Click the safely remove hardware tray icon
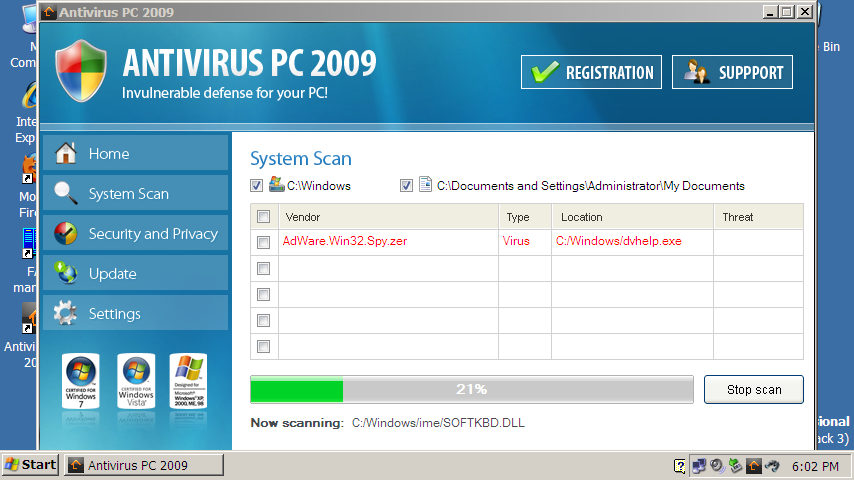854x480 pixels. coord(735,466)
